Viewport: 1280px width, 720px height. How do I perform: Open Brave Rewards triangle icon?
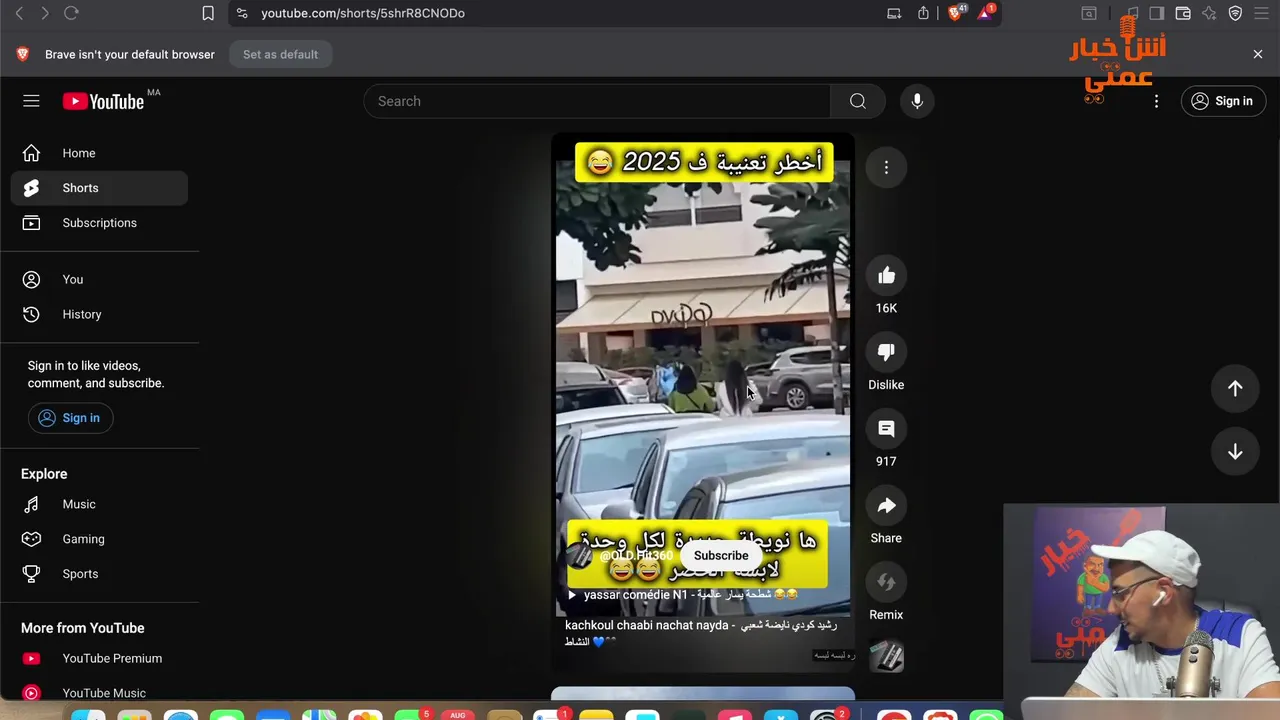pos(986,13)
